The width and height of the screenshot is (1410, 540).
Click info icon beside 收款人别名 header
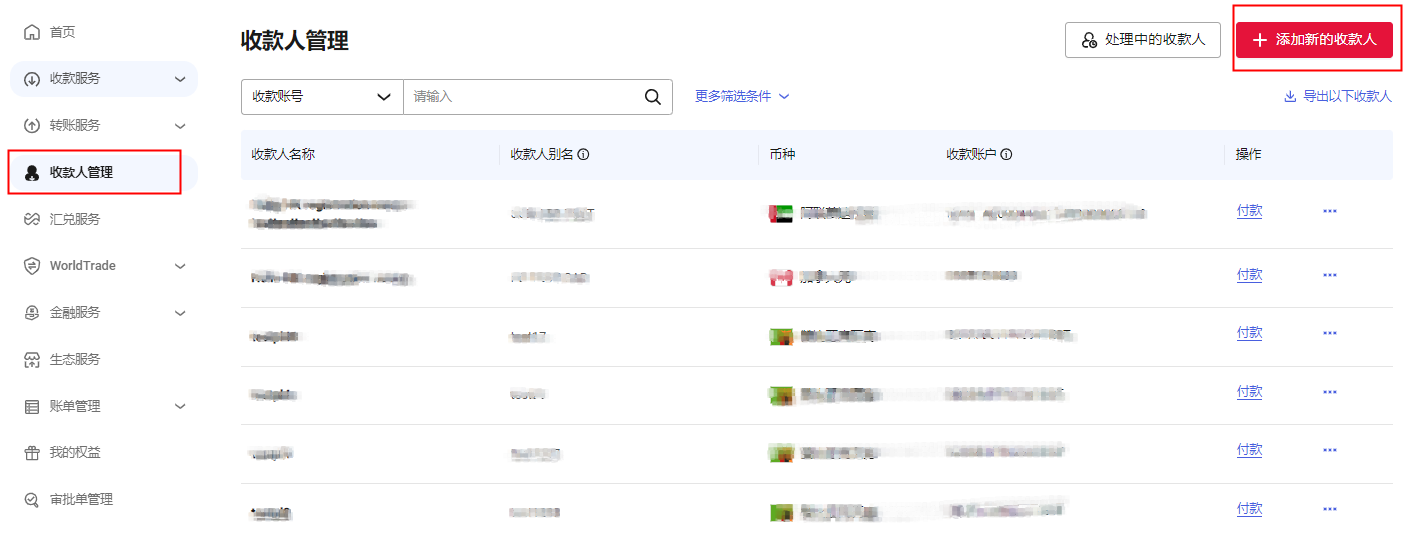click(583, 155)
